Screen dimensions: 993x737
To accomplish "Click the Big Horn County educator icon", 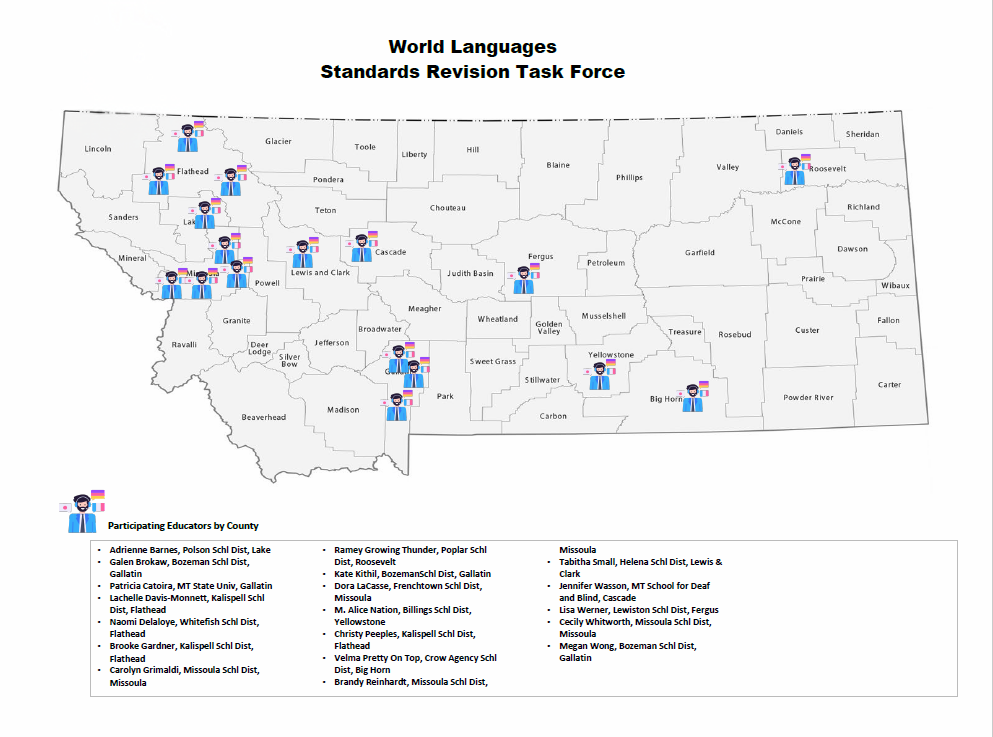I will (x=691, y=397).
